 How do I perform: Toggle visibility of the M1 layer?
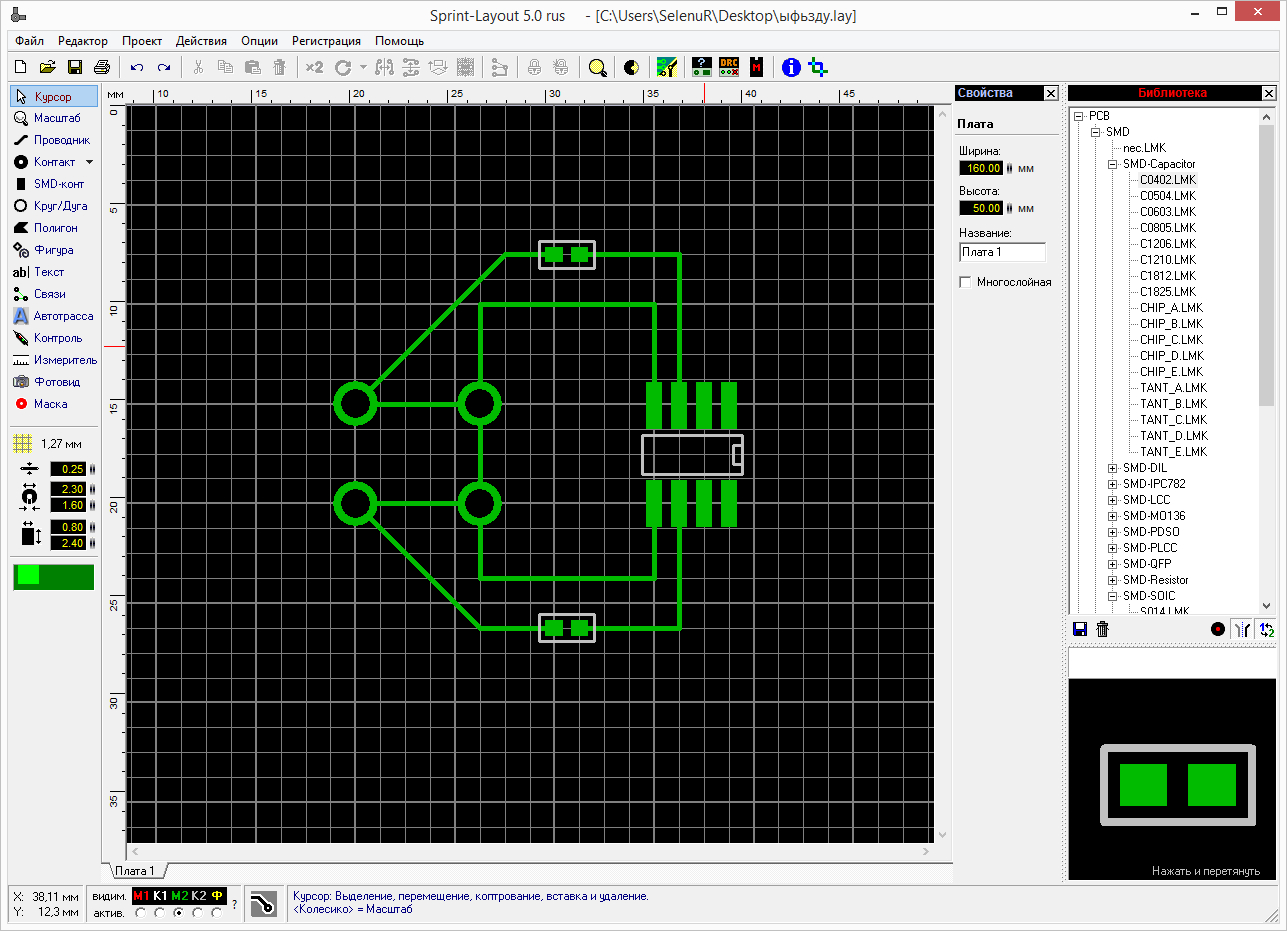pyautogui.click(x=140, y=895)
